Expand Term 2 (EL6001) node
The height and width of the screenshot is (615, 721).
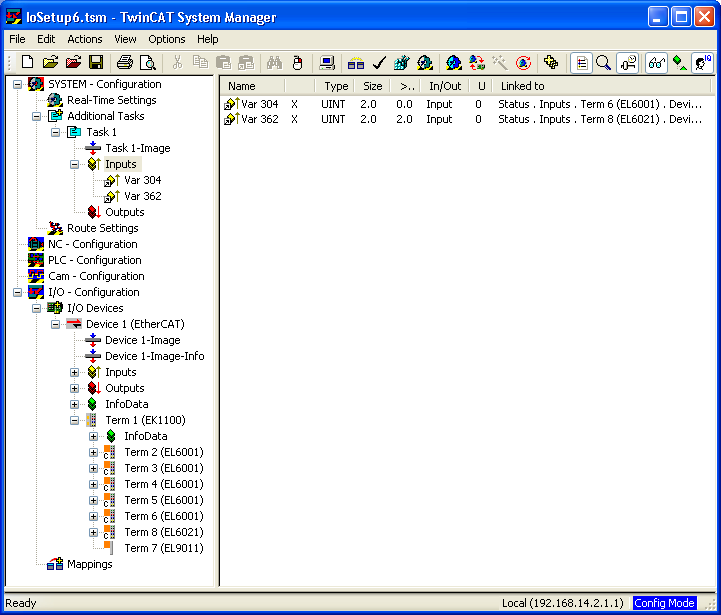(x=93, y=453)
